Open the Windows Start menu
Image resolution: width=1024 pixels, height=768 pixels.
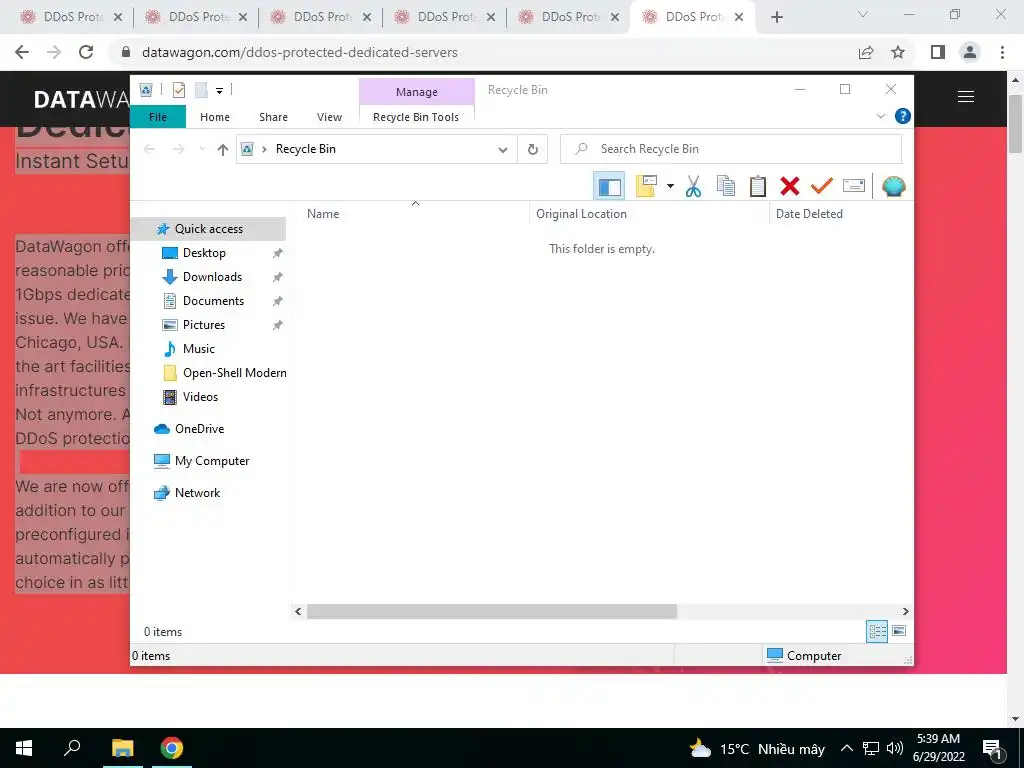point(24,748)
